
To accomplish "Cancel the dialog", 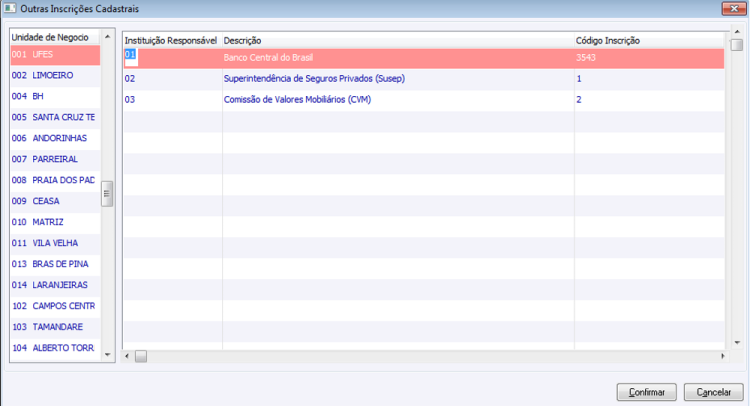I will pyautogui.click(x=714, y=392).
